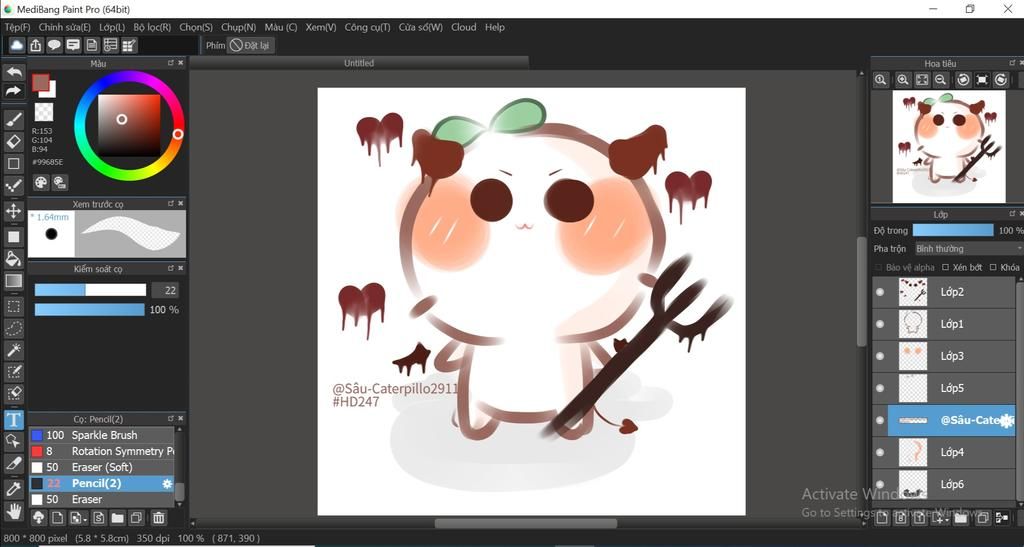This screenshot has width=1024, height=547.
Task: Select the Dot pen tool
Action: tap(14, 186)
